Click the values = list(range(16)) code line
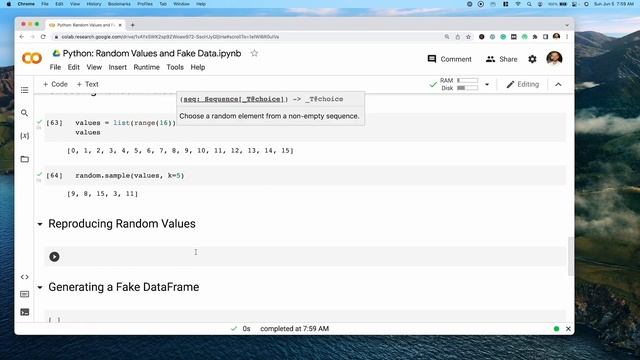Image resolution: width=640 pixels, height=360 pixels. [125, 123]
